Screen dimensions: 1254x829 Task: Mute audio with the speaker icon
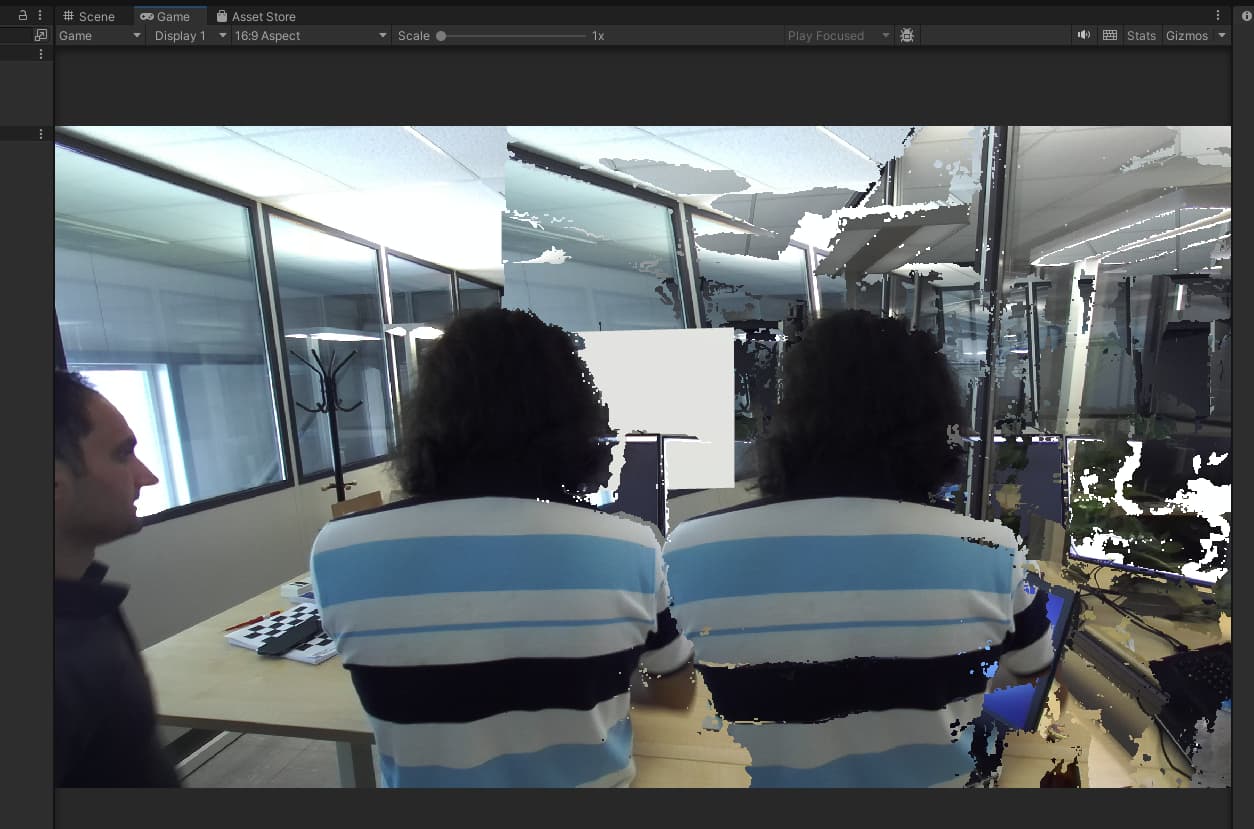coord(1084,35)
